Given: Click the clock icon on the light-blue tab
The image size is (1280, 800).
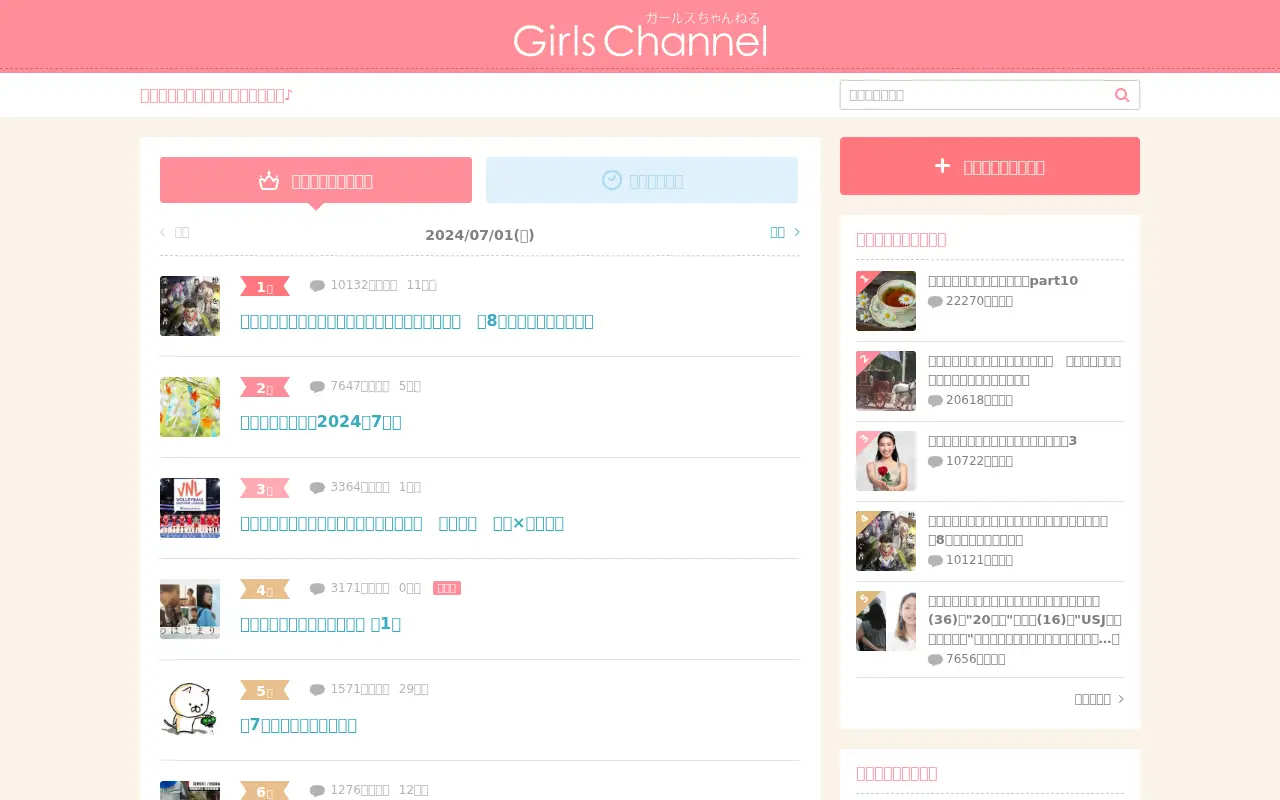Looking at the screenshot, I should click(x=612, y=180).
